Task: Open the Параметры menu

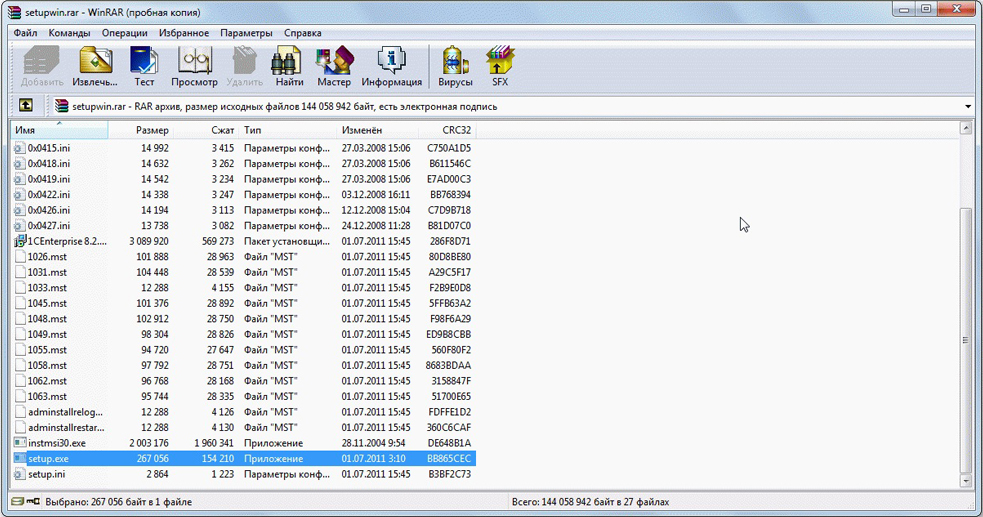Action: pos(246,33)
